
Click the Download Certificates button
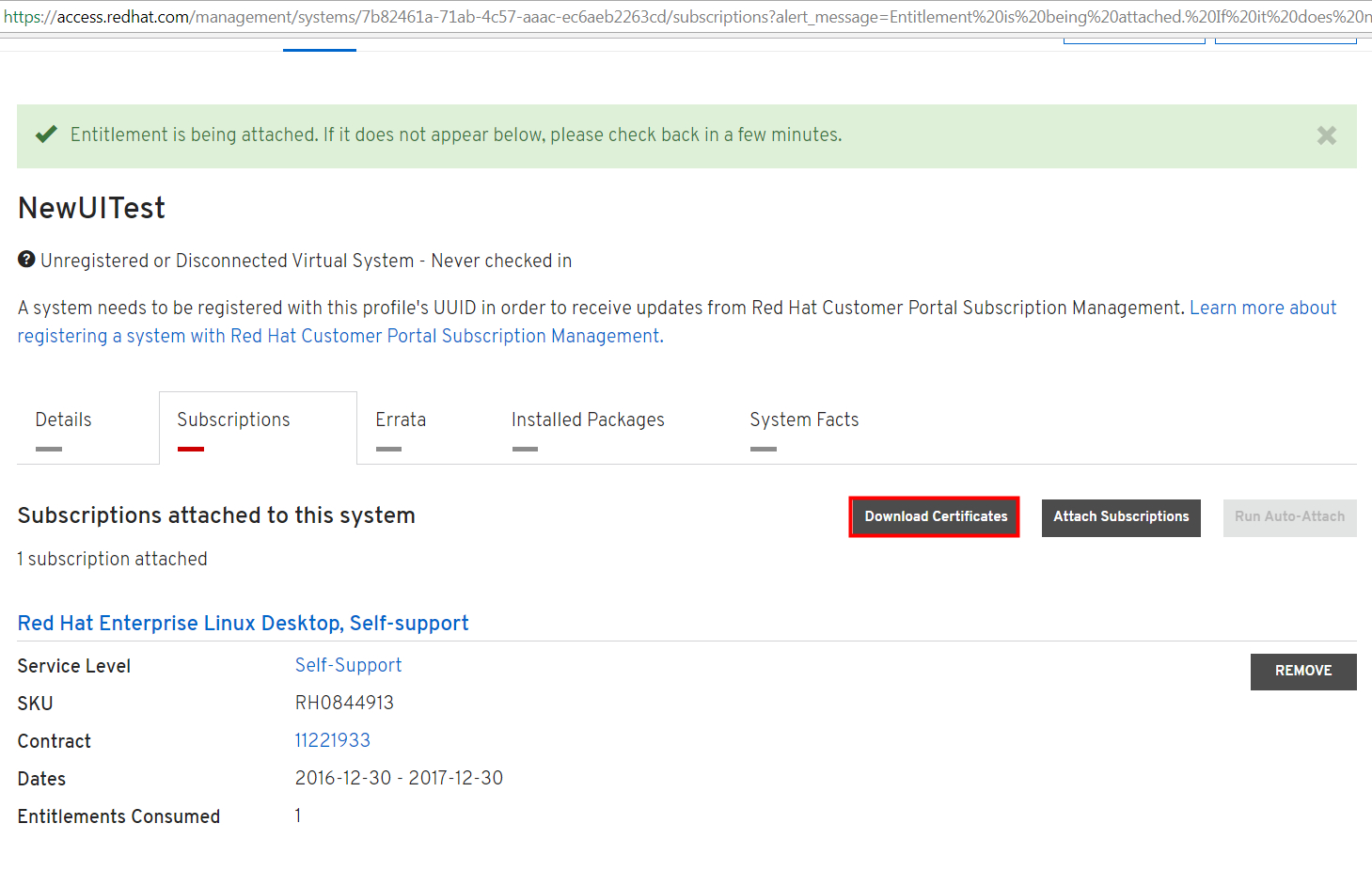pyautogui.click(x=935, y=517)
